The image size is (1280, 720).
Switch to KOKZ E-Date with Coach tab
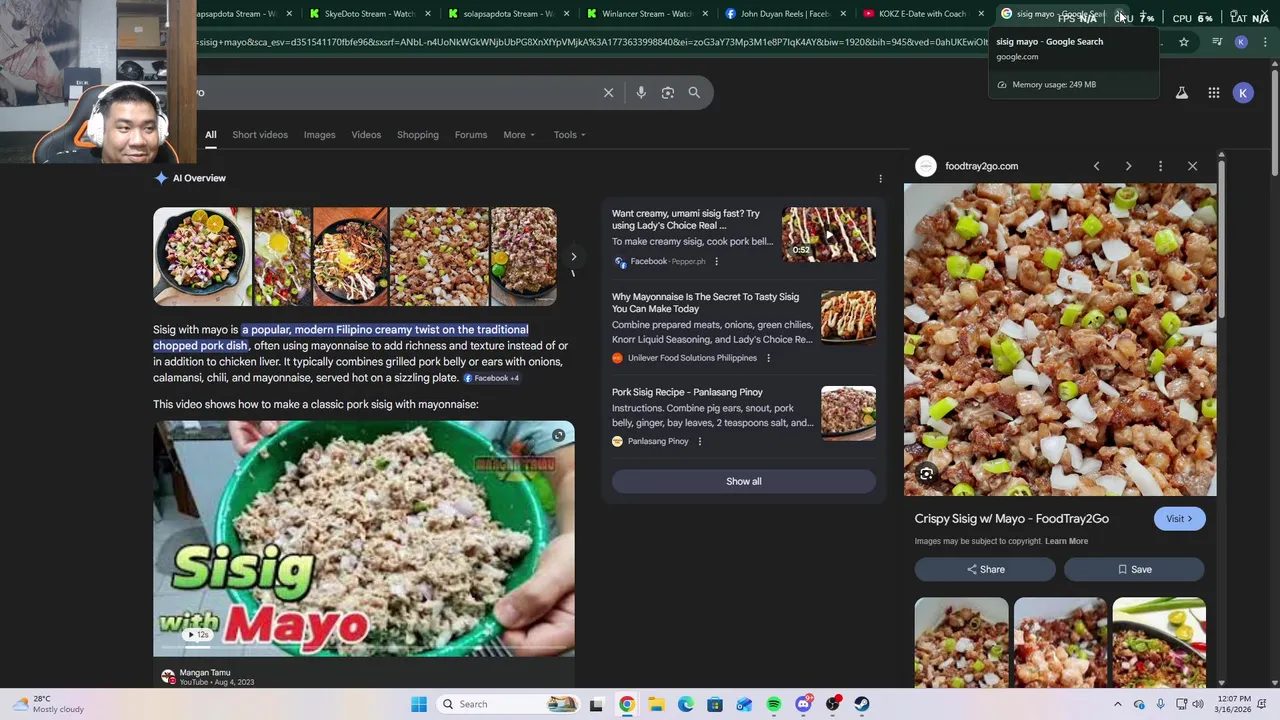tap(922, 14)
